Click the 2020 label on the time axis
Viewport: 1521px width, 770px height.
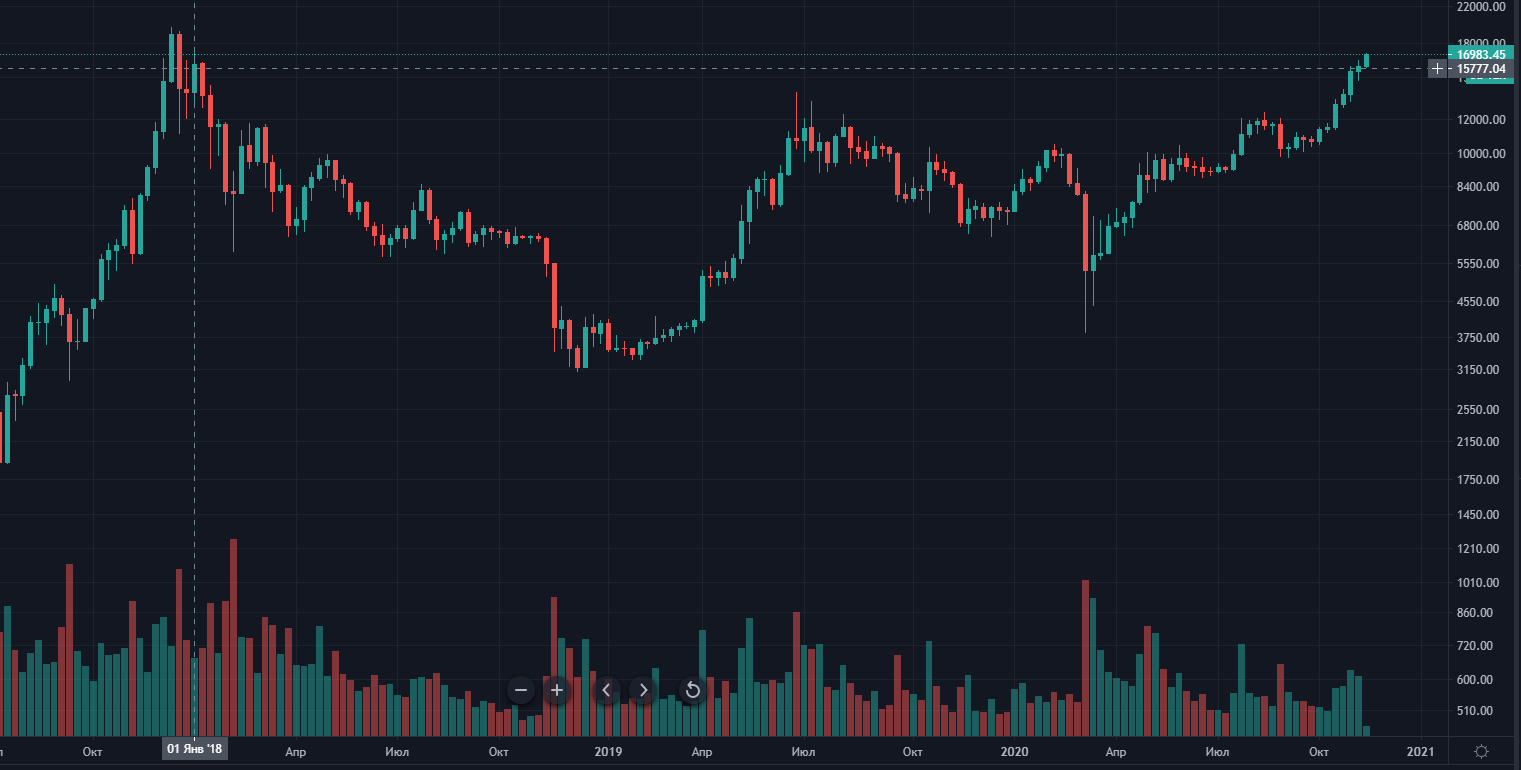click(1016, 751)
